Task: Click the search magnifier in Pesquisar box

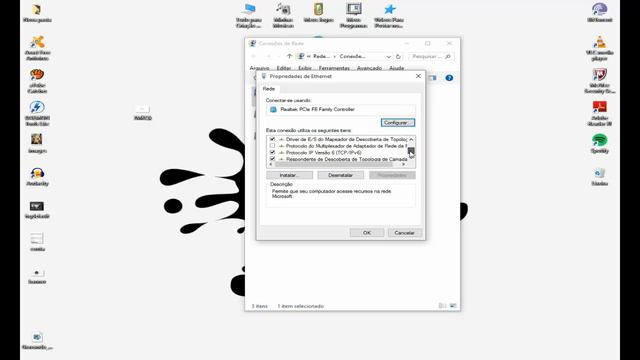Action: [448, 56]
